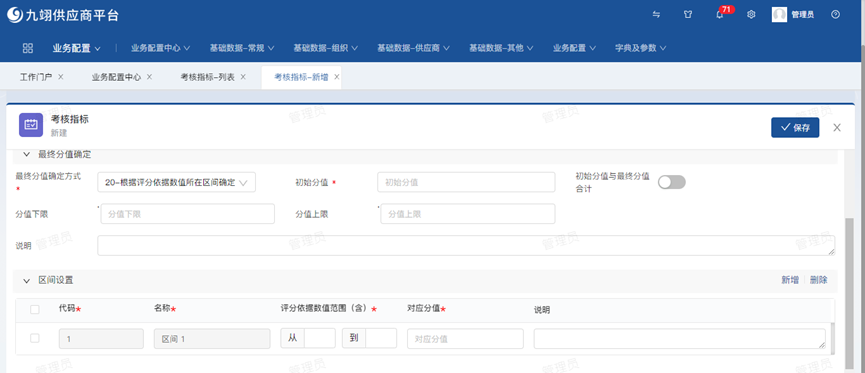The width and height of the screenshot is (865, 373).
Task: Open the theme shirt icon
Action: [x=687, y=15]
